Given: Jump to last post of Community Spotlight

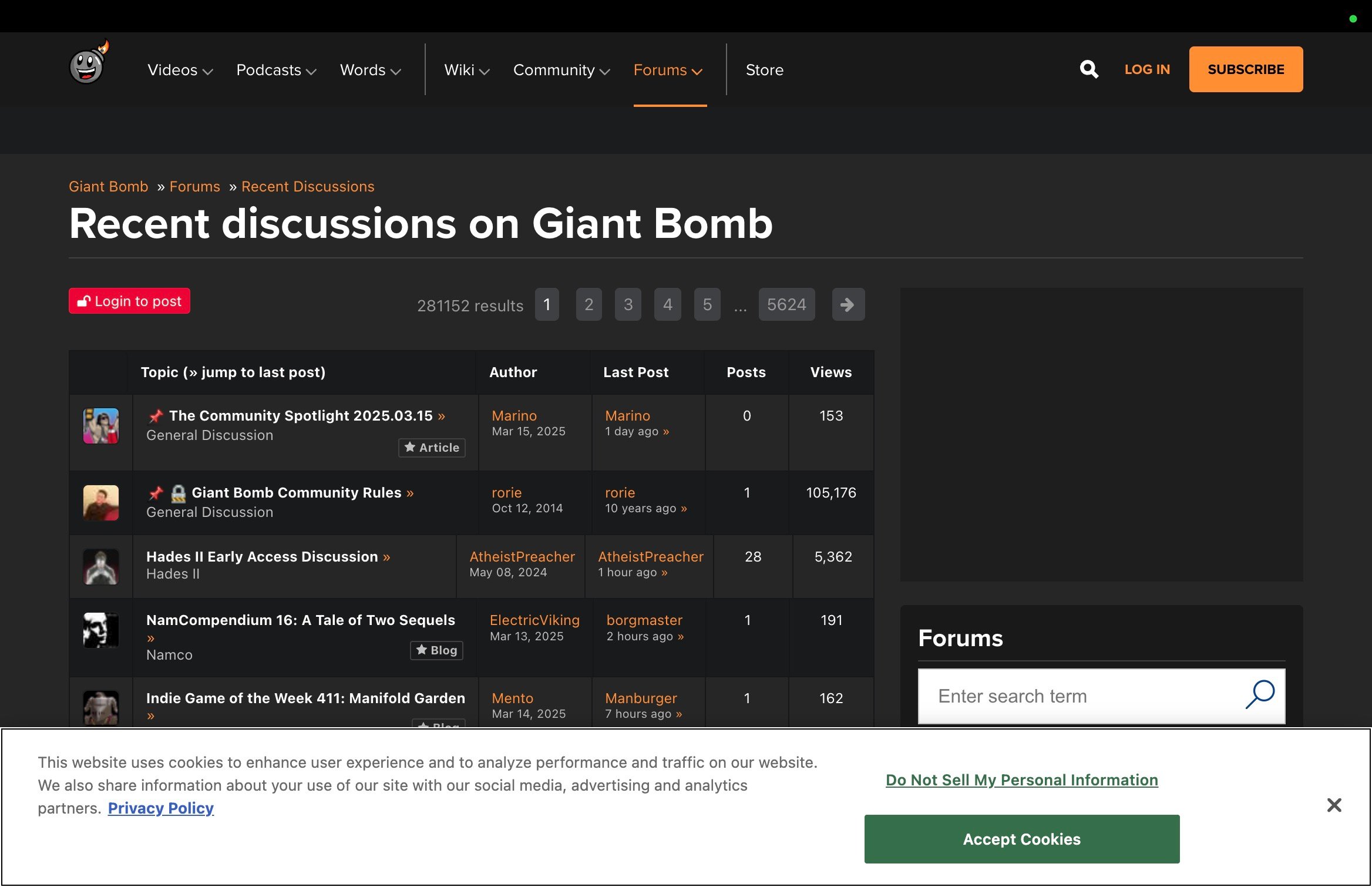Looking at the screenshot, I should tap(442, 416).
